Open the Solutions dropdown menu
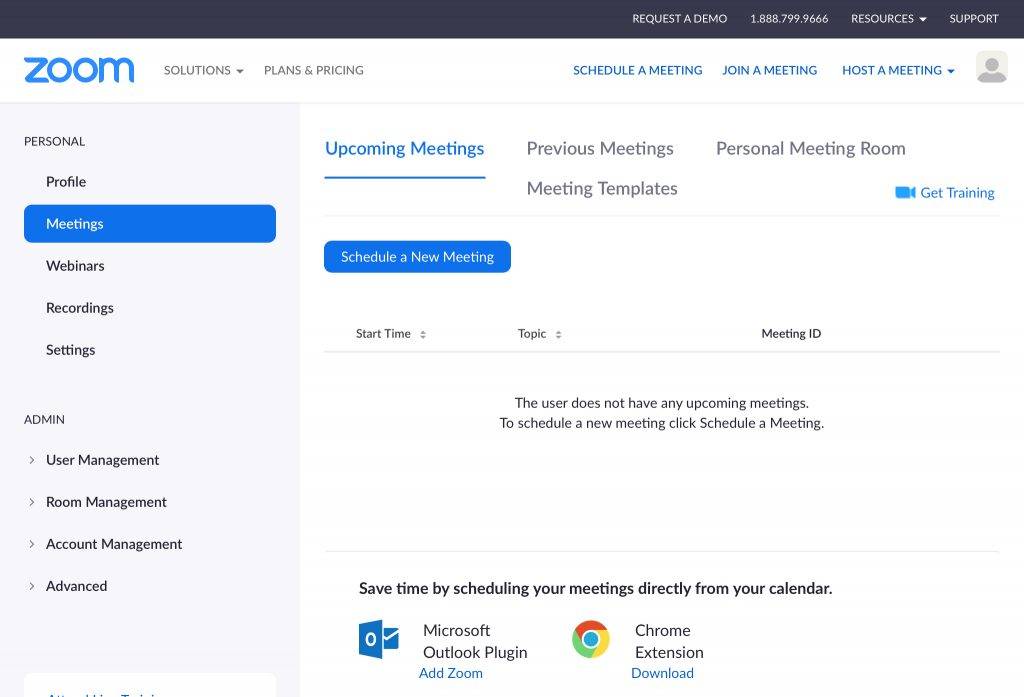This screenshot has width=1024, height=697. point(203,70)
